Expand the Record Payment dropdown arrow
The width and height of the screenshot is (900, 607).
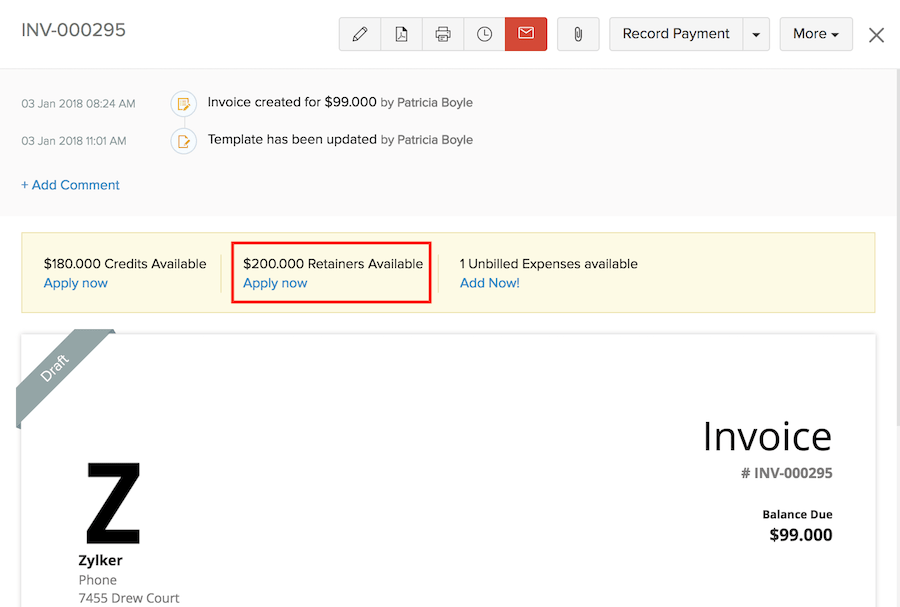(x=756, y=34)
